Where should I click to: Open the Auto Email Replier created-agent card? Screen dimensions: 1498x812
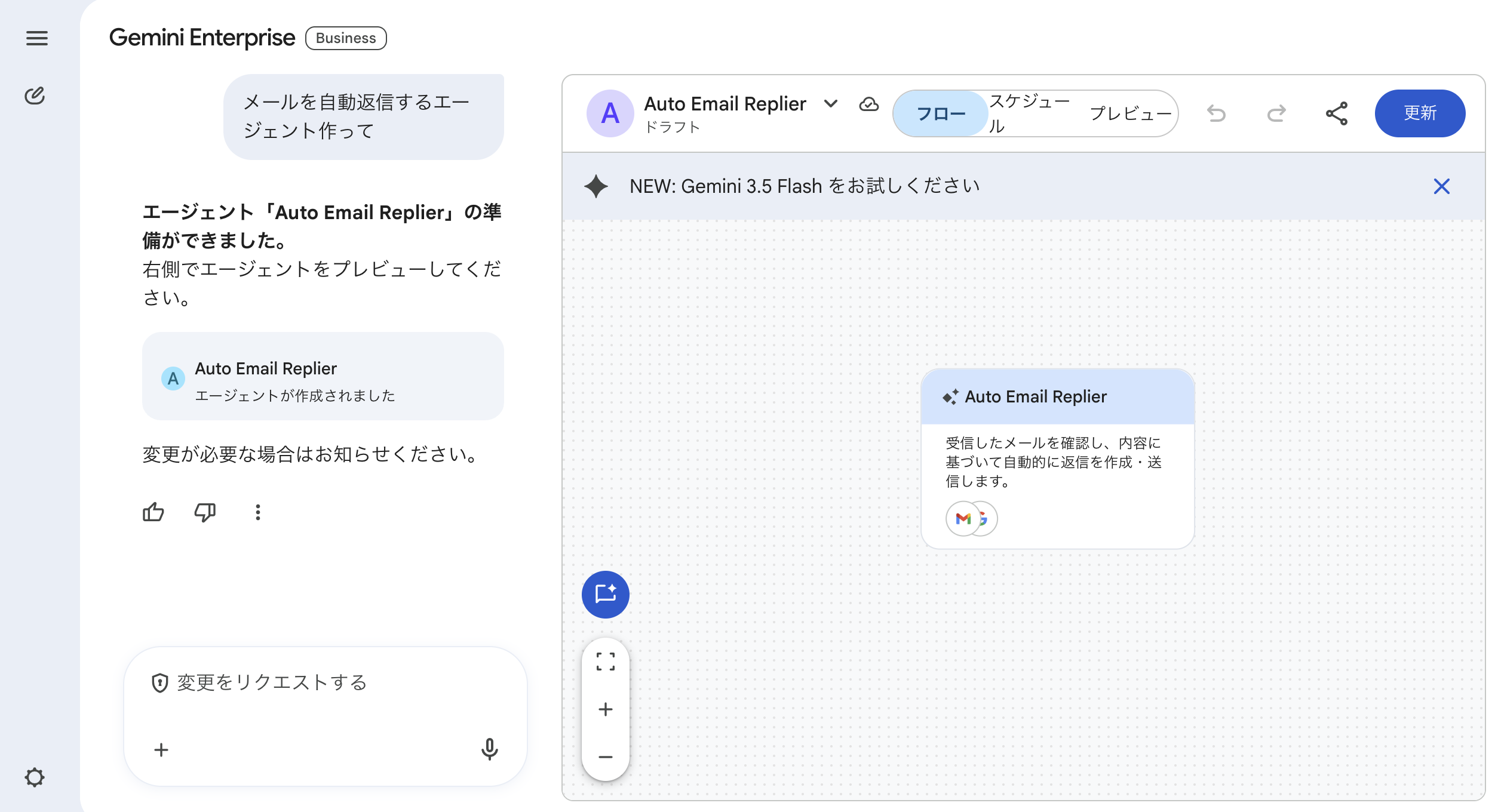tap(323, 376)
